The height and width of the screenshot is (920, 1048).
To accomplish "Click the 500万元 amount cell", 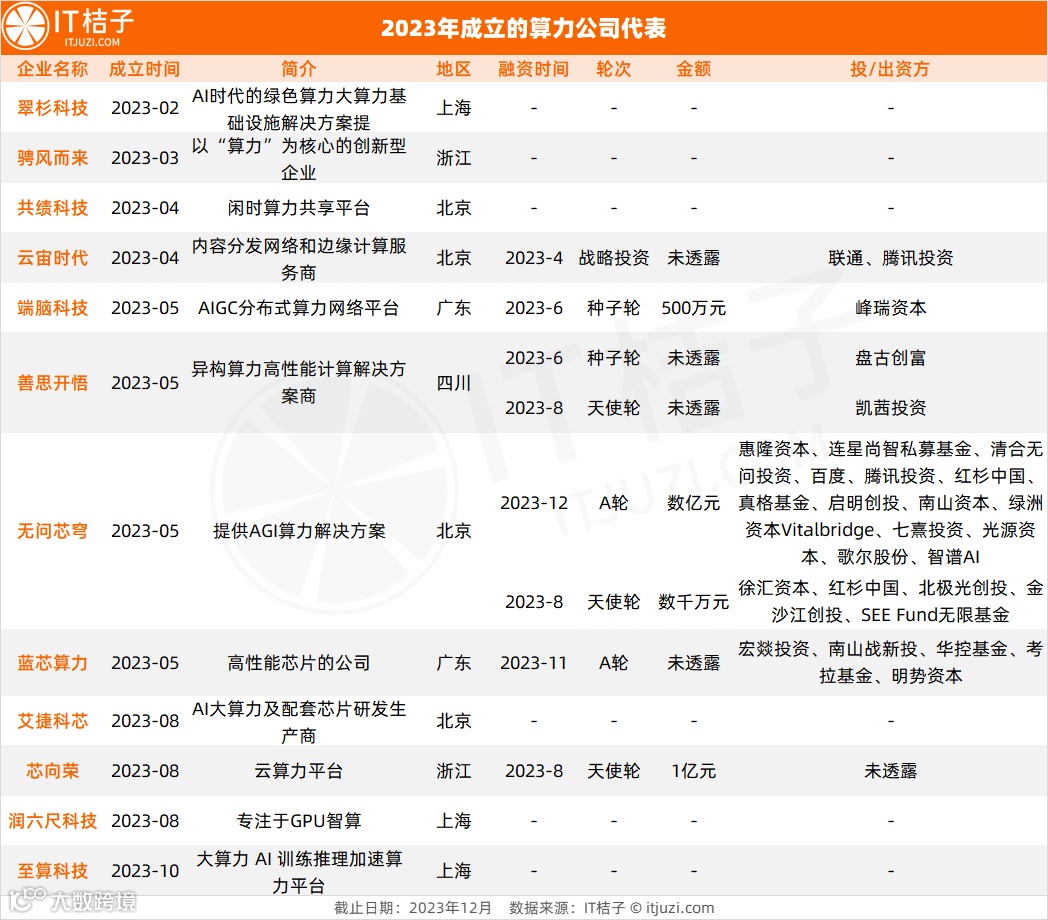I will [x=693, y=308].
